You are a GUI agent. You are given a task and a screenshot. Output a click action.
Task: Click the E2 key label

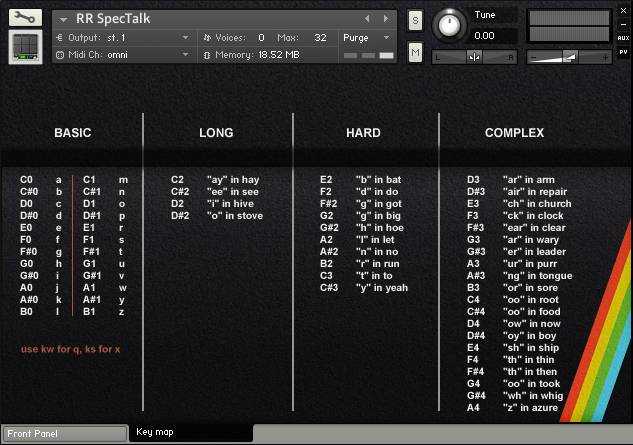pos(326,180)
